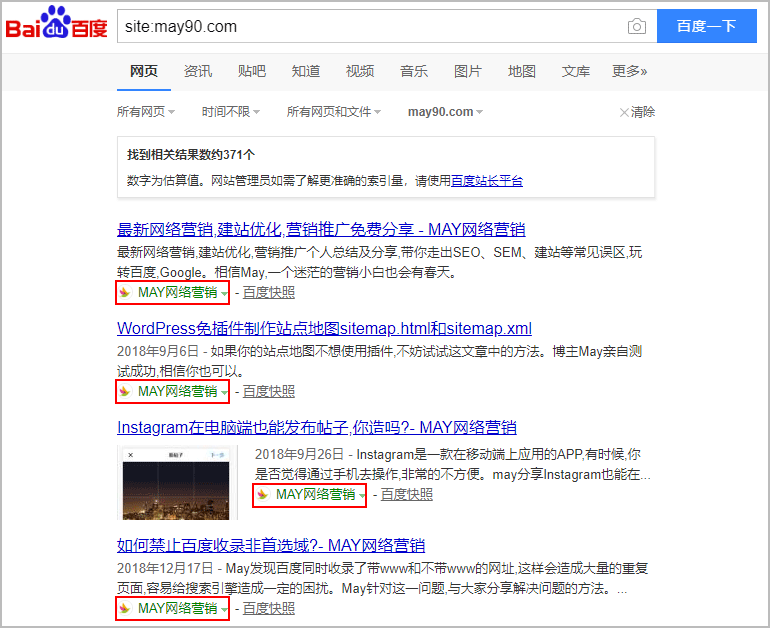Switch to the 视频 tab
770x628 pixels.
point(360,72)
